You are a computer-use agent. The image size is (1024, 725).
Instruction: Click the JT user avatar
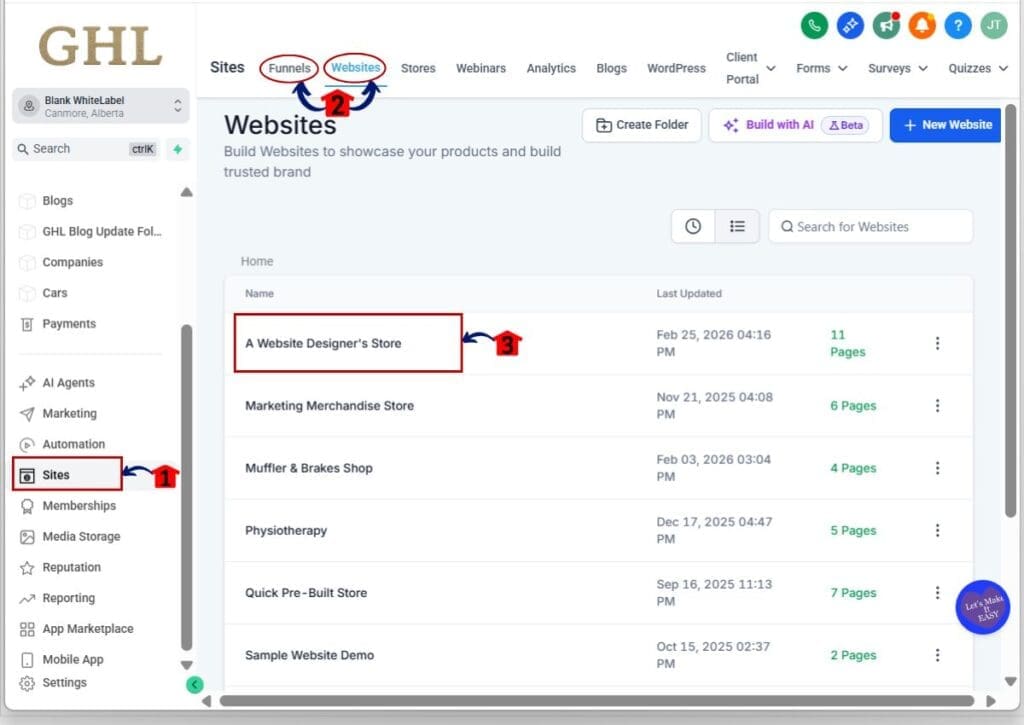pyautogui.click(x=993, y=25)
